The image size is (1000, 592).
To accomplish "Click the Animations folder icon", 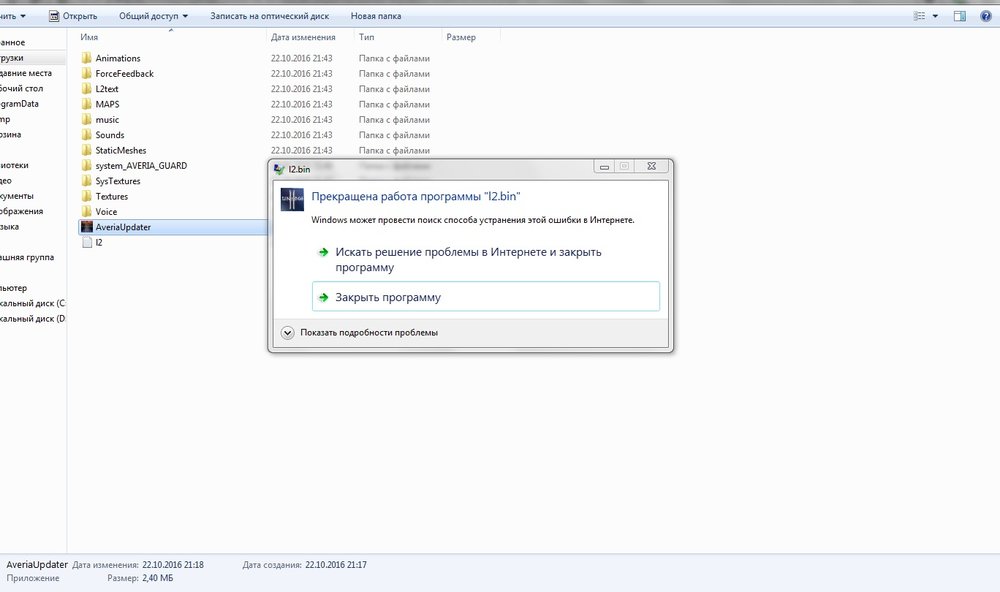I will tap(86, 58).
